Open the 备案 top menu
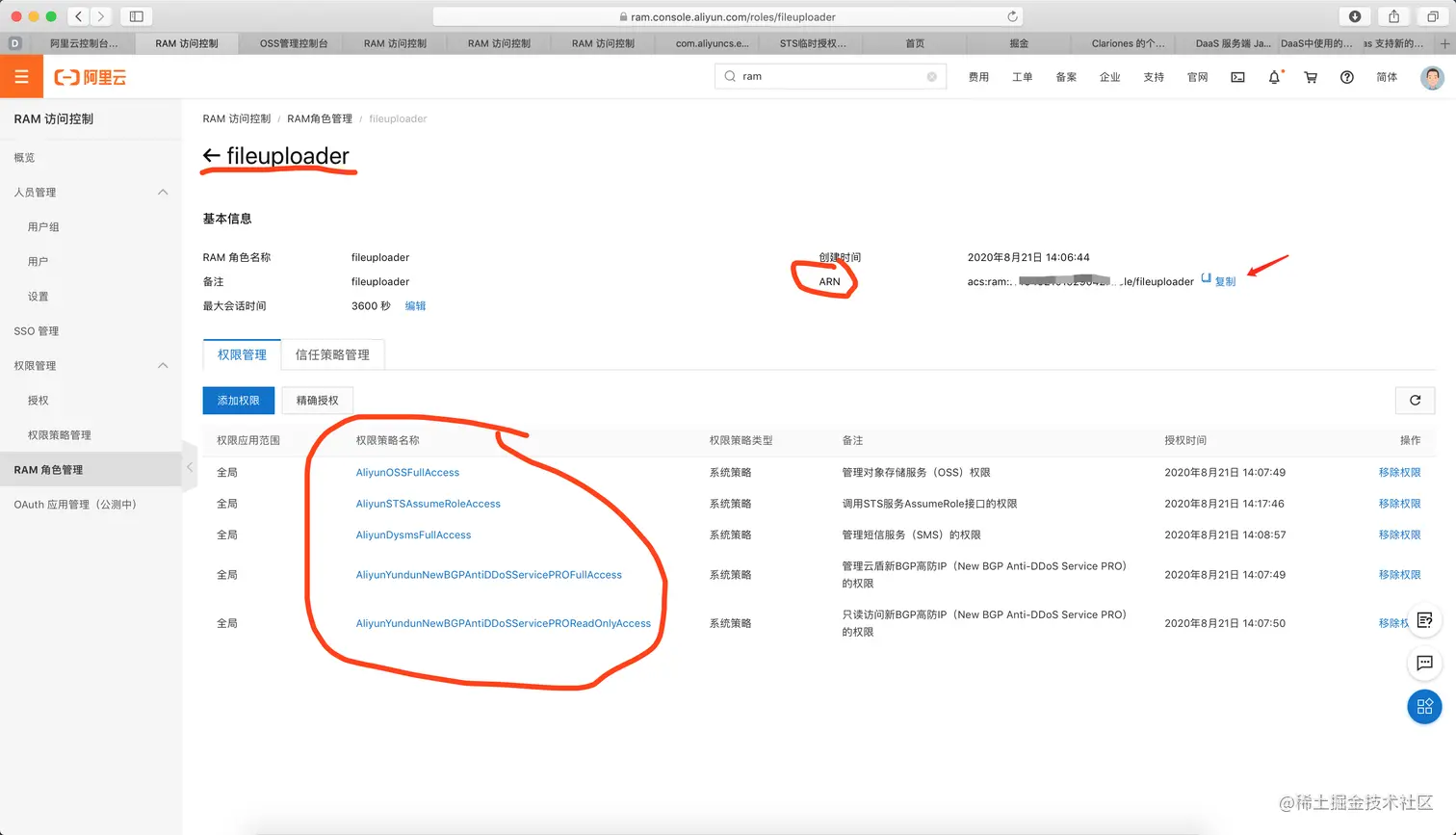This screenshot has width=1456, height=835. tap(1066, 77)
